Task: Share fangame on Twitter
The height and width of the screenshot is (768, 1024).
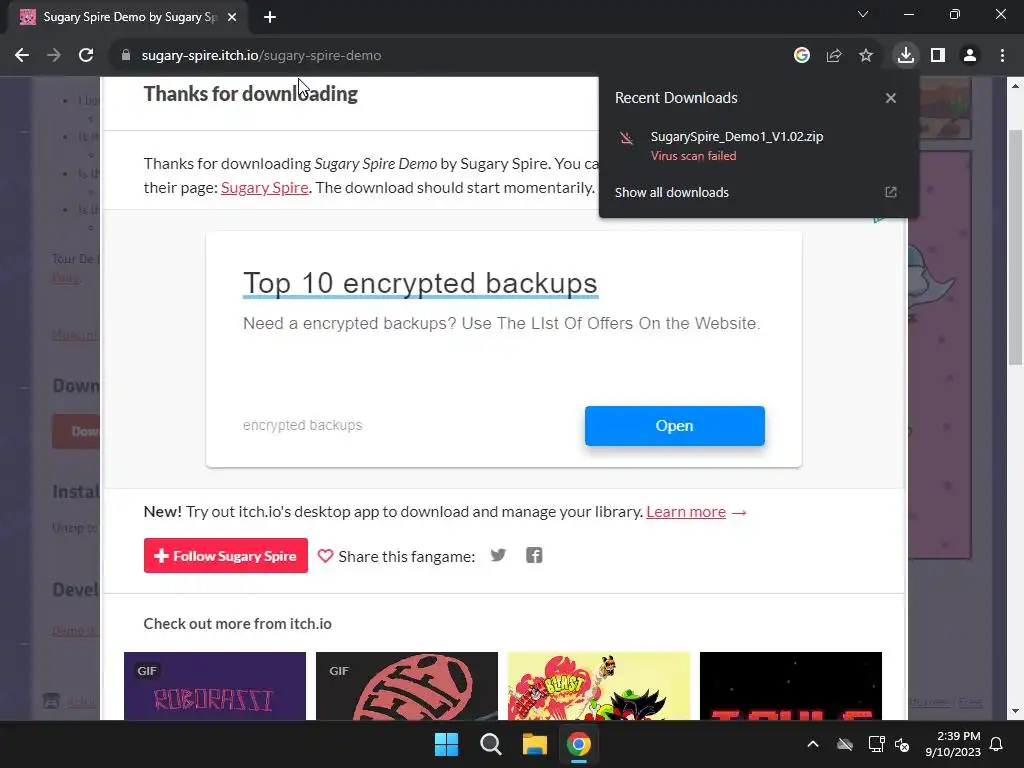Action: point(498,555)
